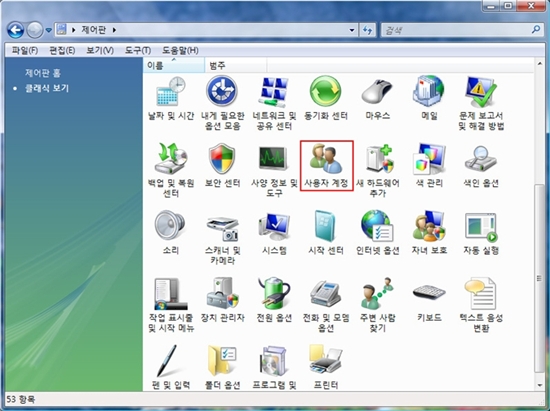Viewport: 550px width, 411px height.
Task: Open the 사용자 계정 (User Accounts) icon
Action: (x=326, y=166)
